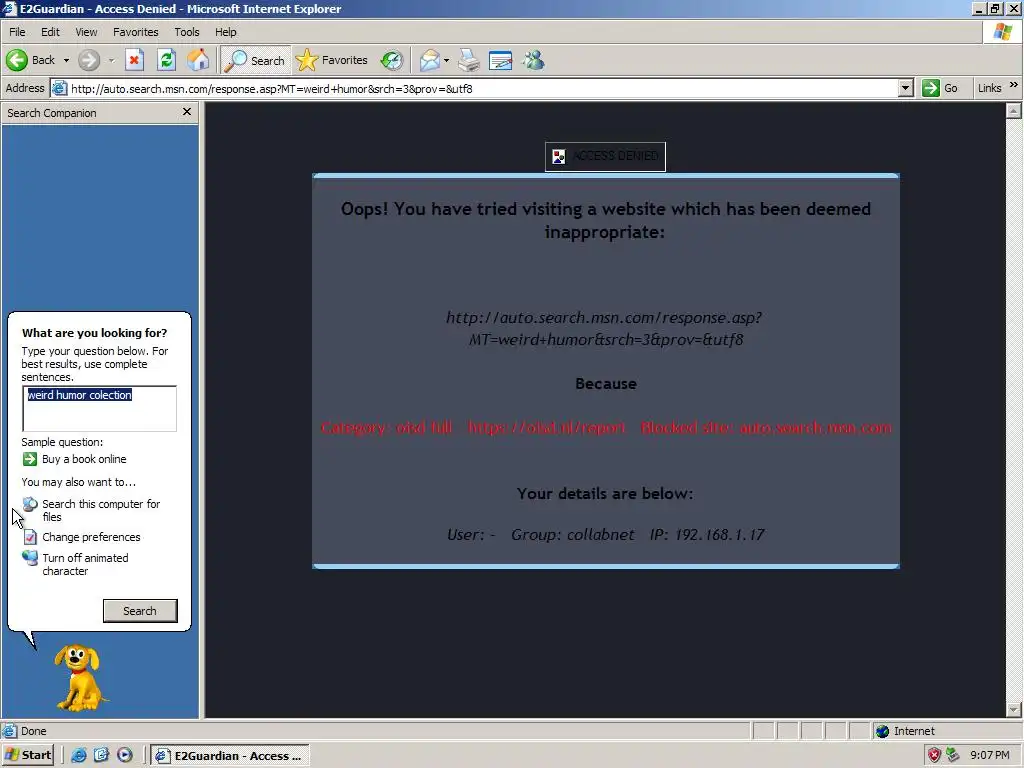
Task: Toggle the Search toolbar button
Action: [255, 60]
